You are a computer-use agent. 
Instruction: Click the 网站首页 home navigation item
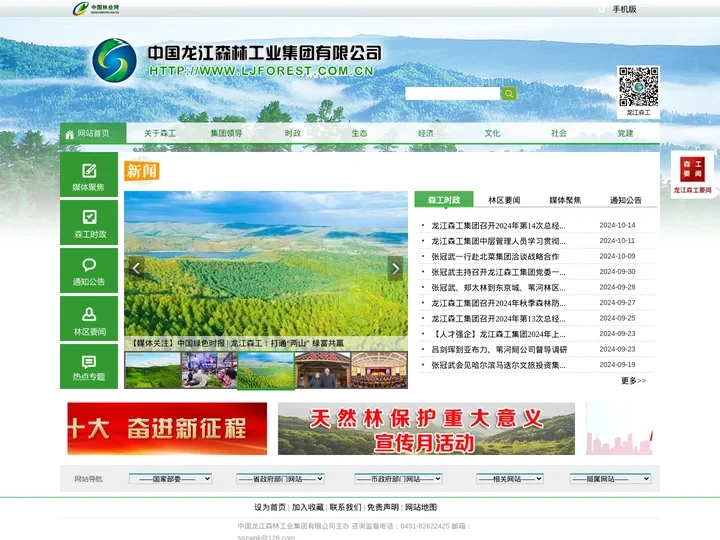pyautogui.click(x=93, y=133)
